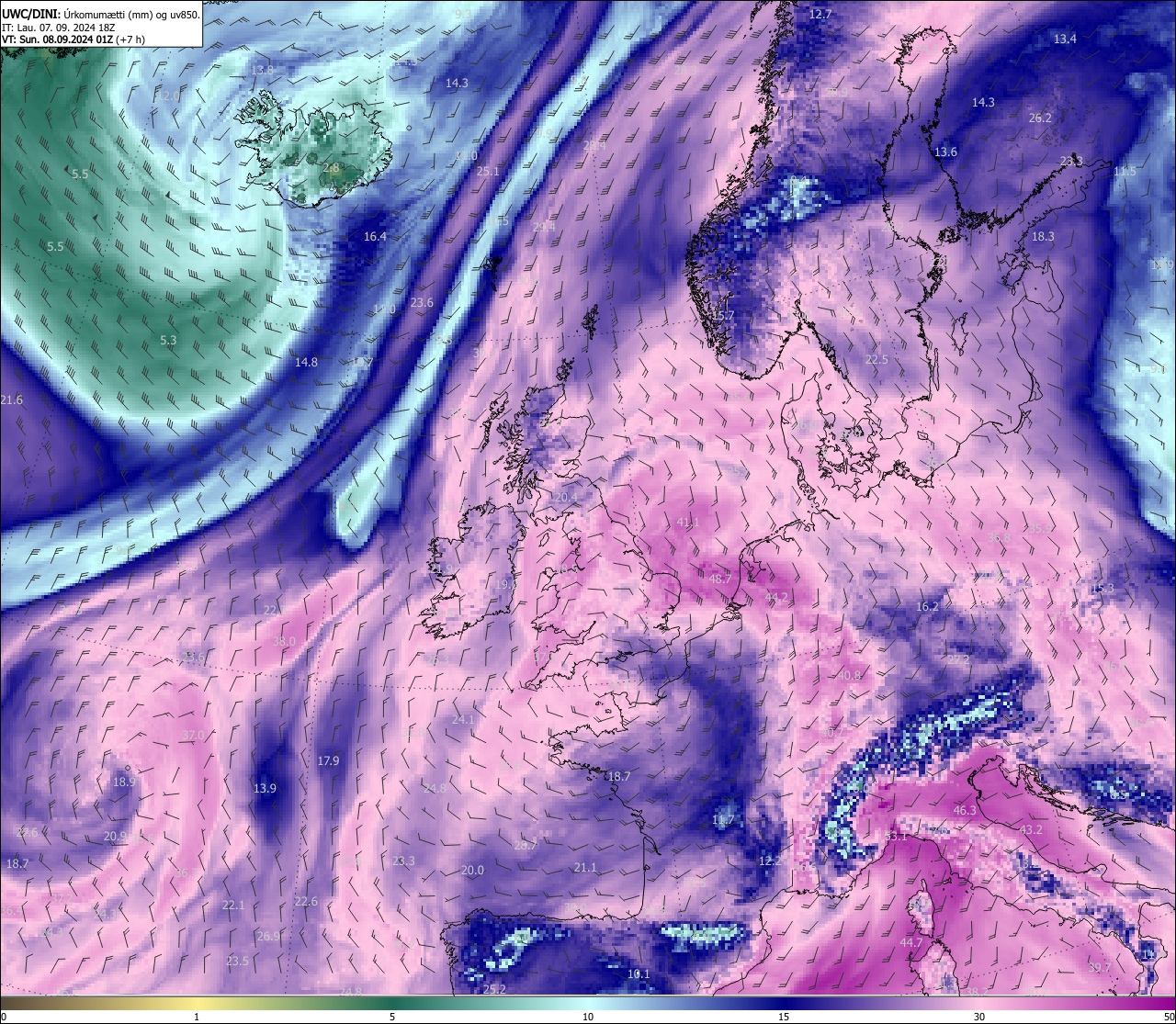Click the 21.1 value over the Bay of Biscay
This screenshot has height=1024, width=1176.
point(585,868)
